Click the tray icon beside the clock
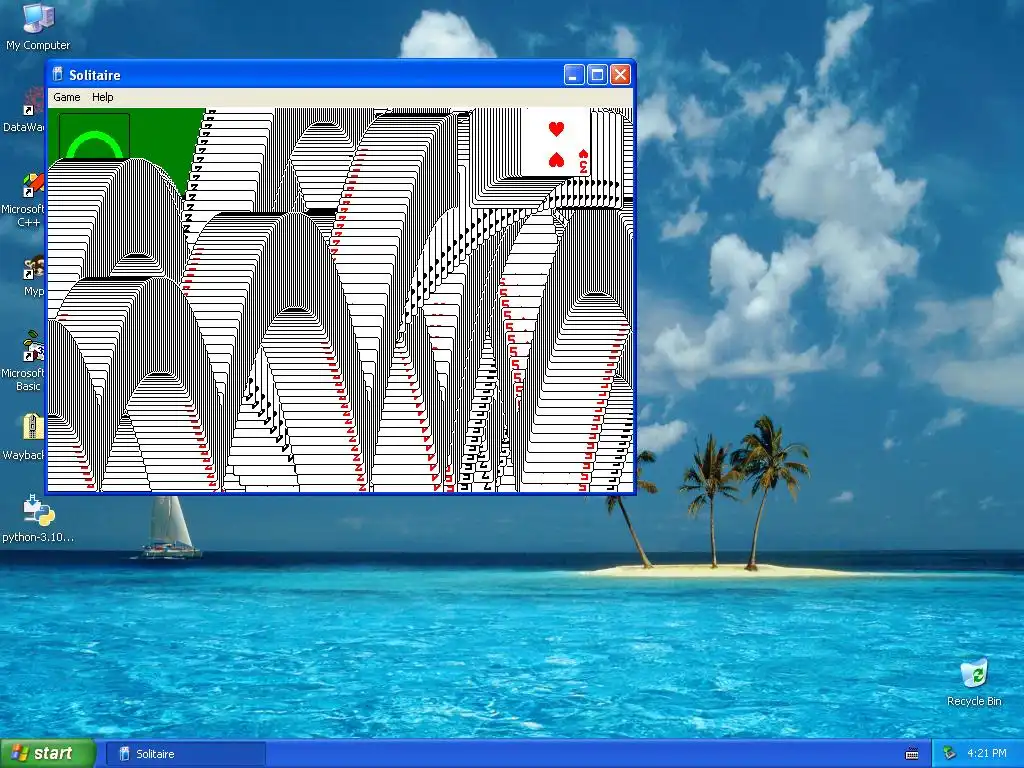1024x768 pixels. pyautogui.click(x=950, y=753)
